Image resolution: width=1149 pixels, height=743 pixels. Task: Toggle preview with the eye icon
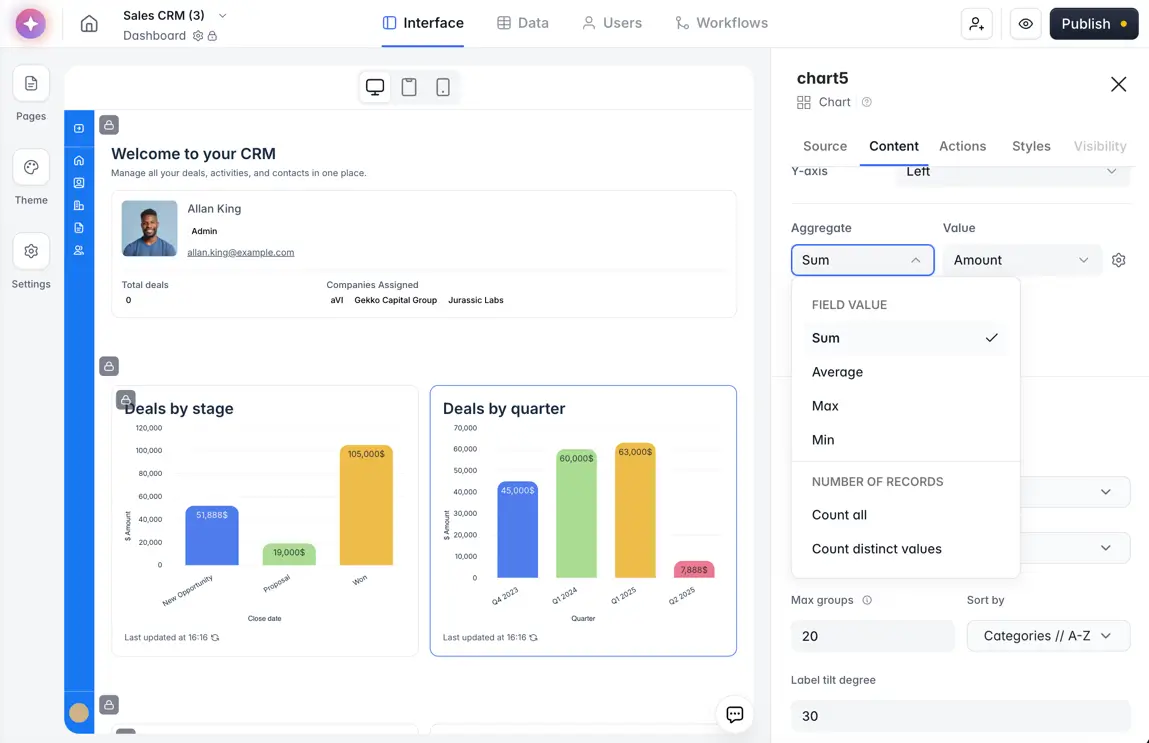(x=1025, y=23)
